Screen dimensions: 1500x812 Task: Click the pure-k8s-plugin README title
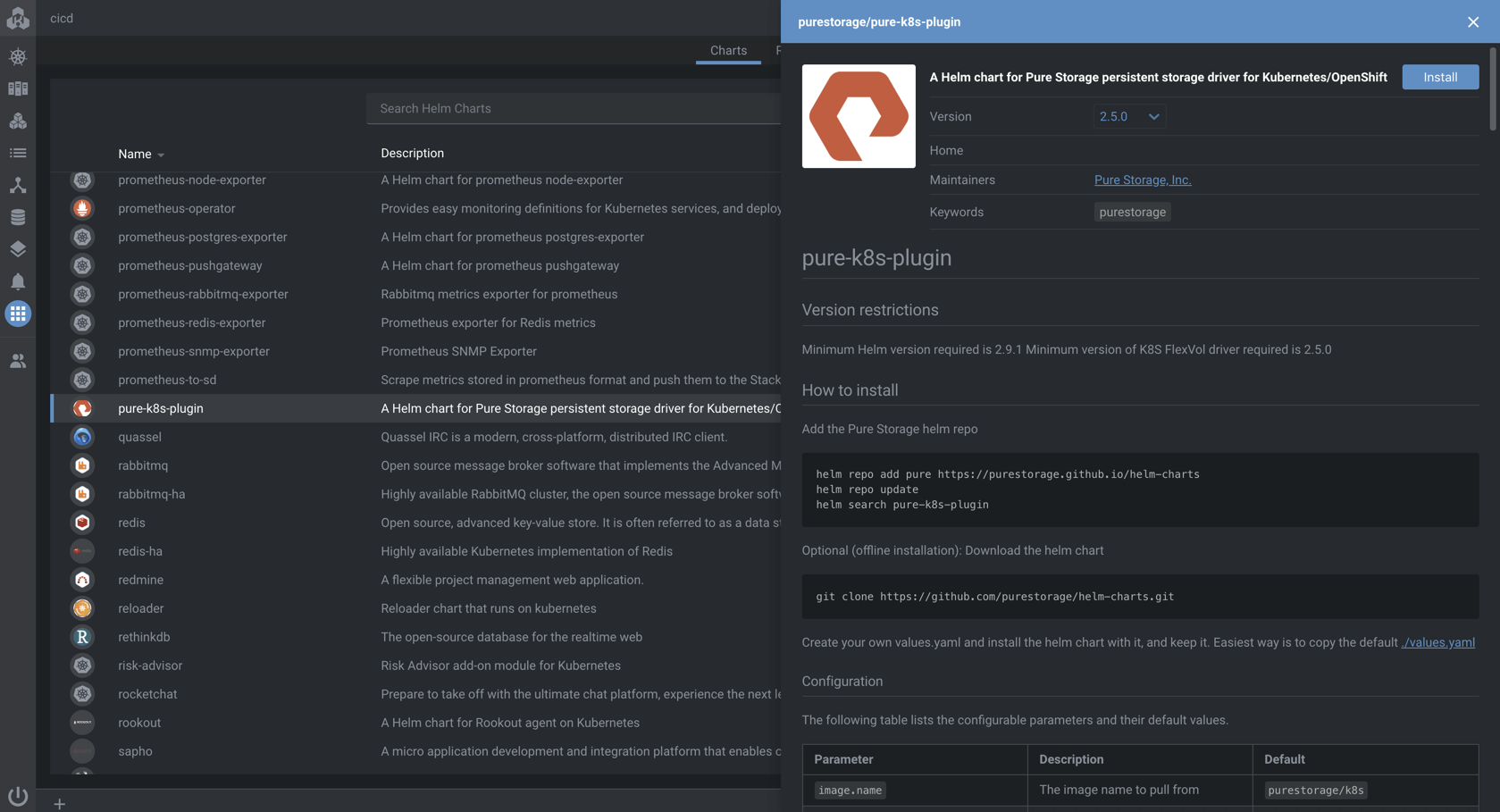(x=876, y=257)
